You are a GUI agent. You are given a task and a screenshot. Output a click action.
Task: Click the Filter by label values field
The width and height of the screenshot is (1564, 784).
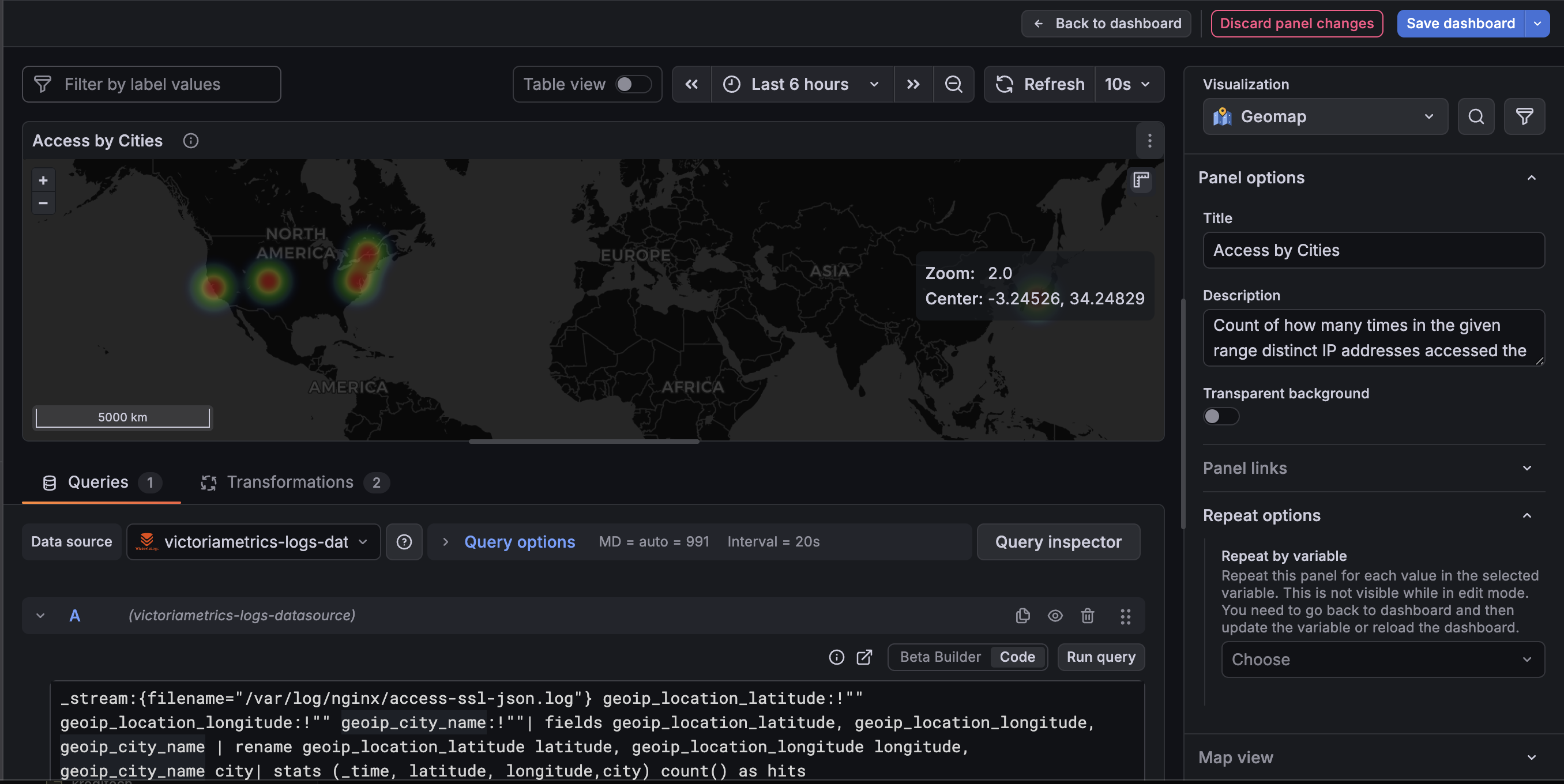(152, 84)
